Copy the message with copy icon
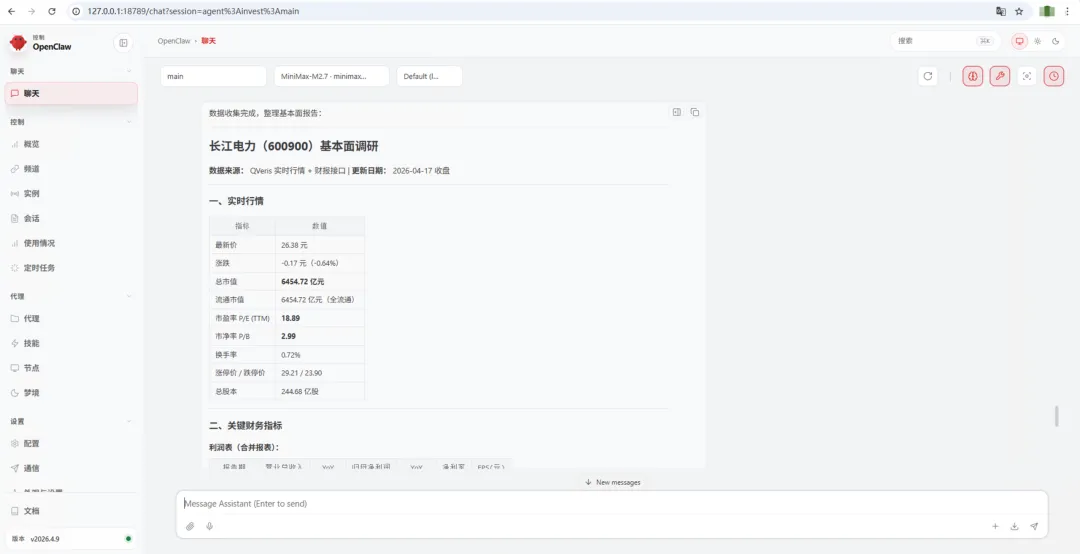The height and width of the screenshot is (554, 1080). pos(694,112)
